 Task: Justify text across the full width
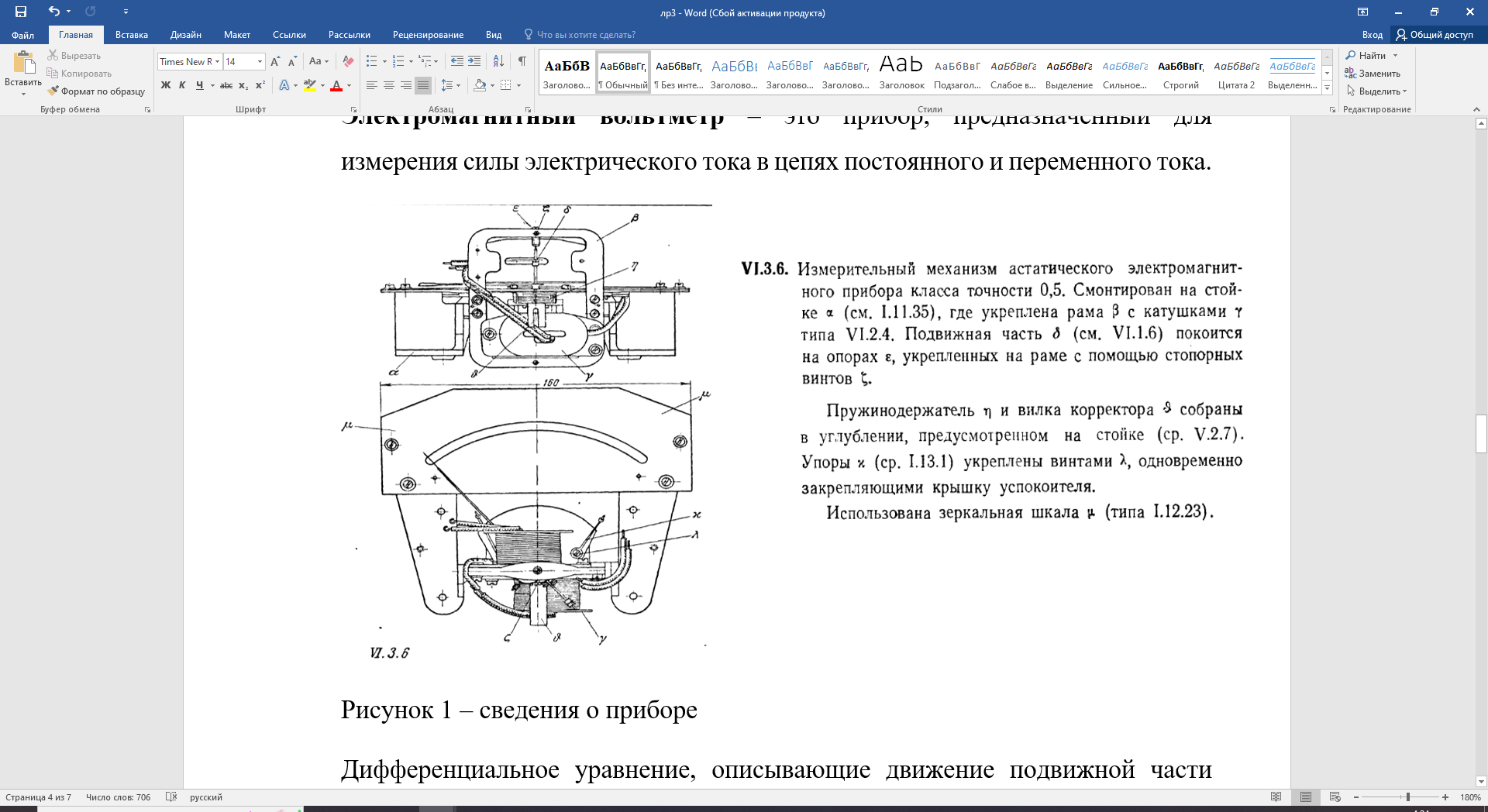423,85
